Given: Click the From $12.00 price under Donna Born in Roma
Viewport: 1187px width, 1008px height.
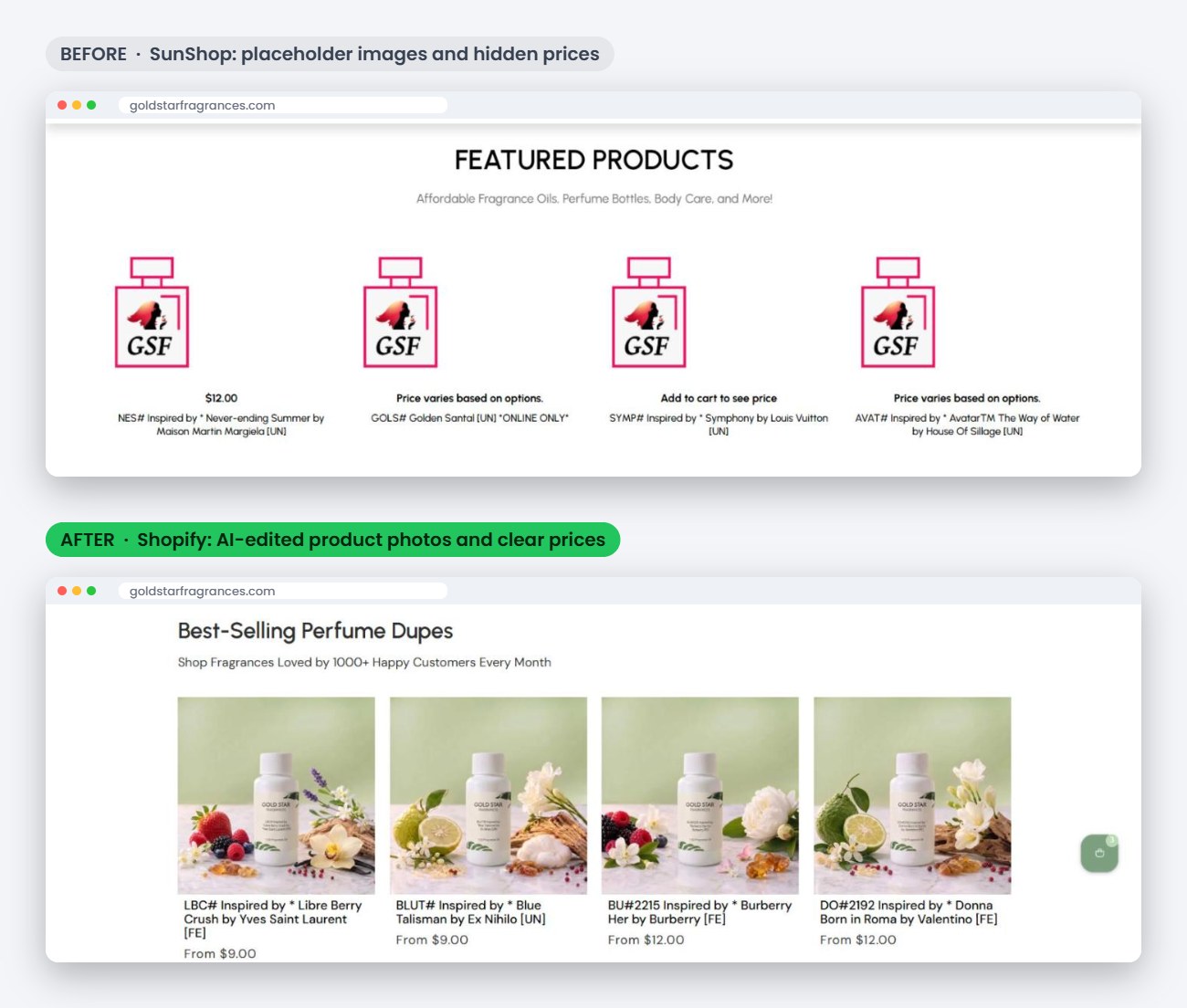Looking at the screenshot, I should click(x=857, y=940).
